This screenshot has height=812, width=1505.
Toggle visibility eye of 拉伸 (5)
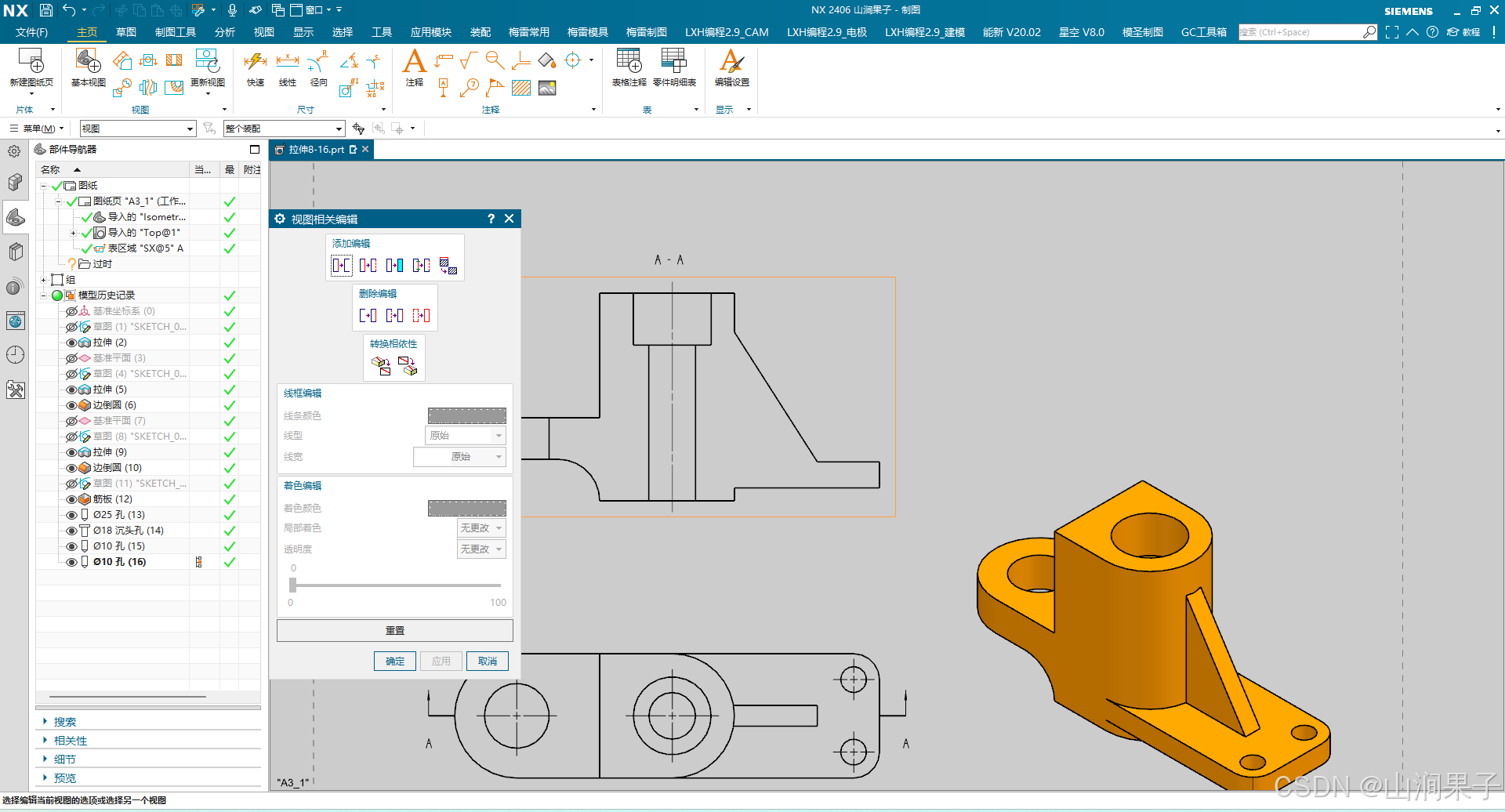71,390
